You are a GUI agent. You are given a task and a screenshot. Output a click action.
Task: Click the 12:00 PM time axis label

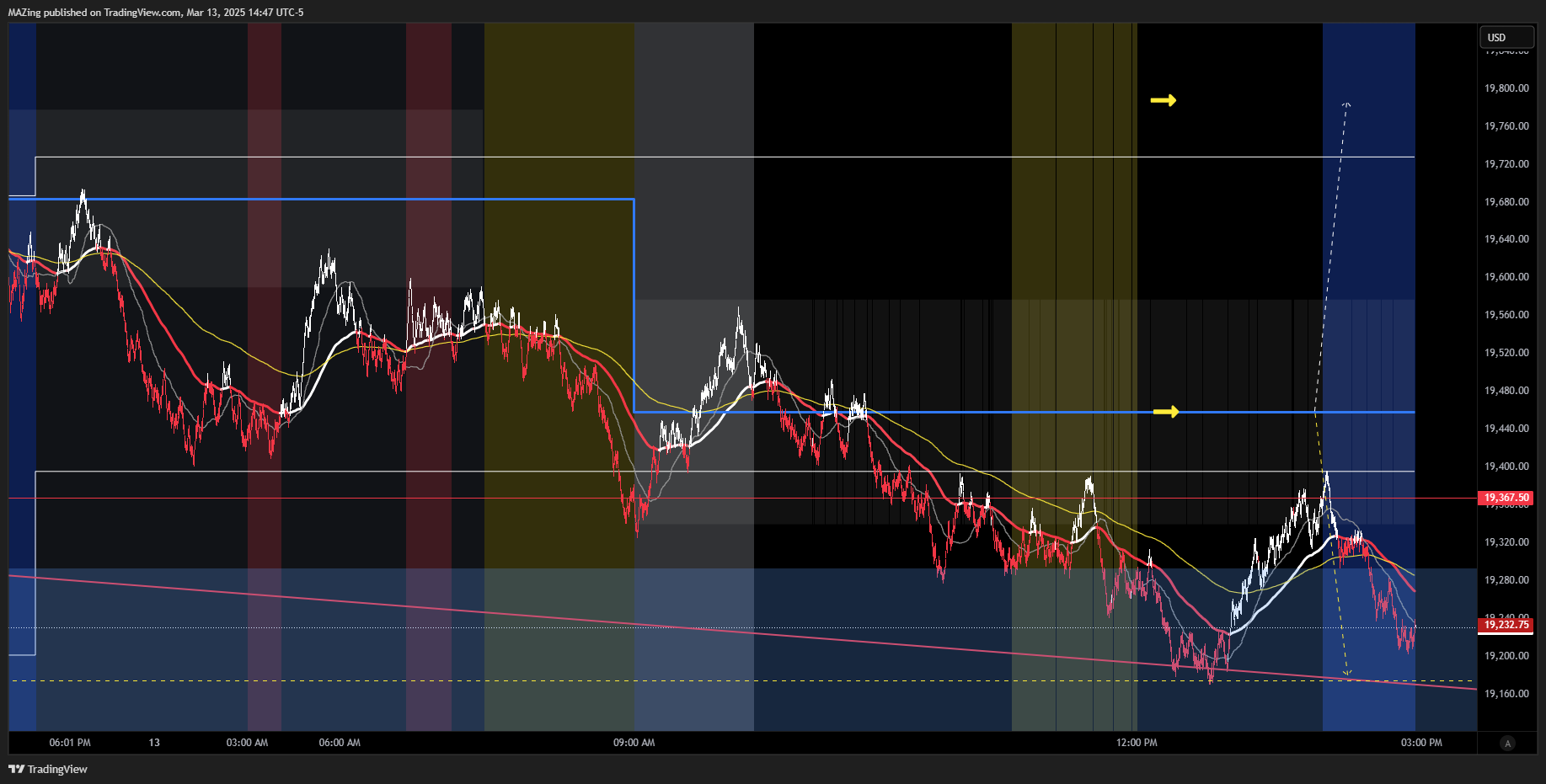(x=1137, y=743)
